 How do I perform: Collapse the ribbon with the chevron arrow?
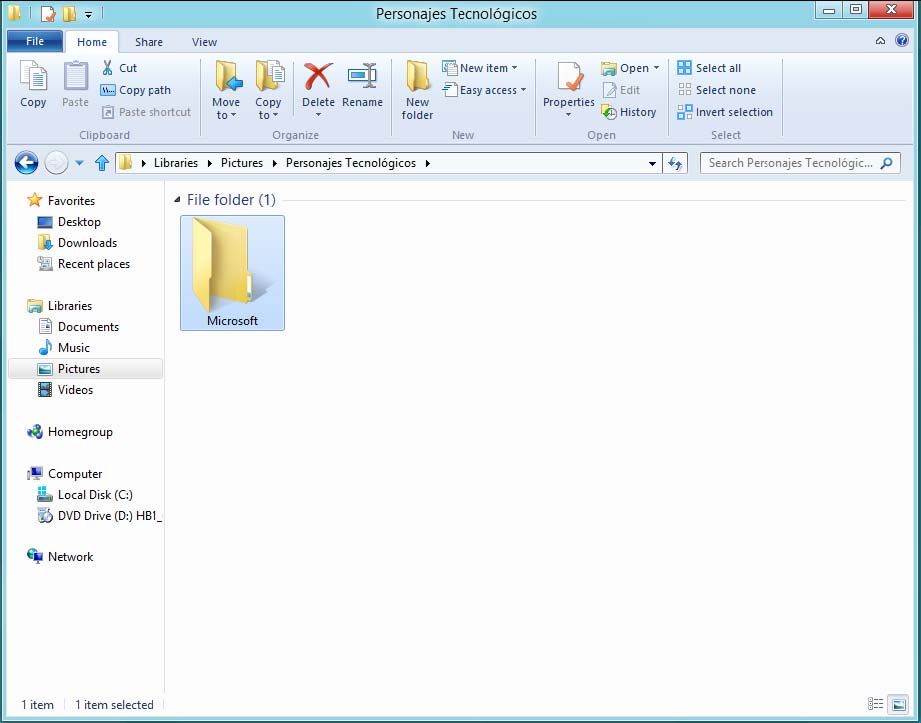pos(880,41)
